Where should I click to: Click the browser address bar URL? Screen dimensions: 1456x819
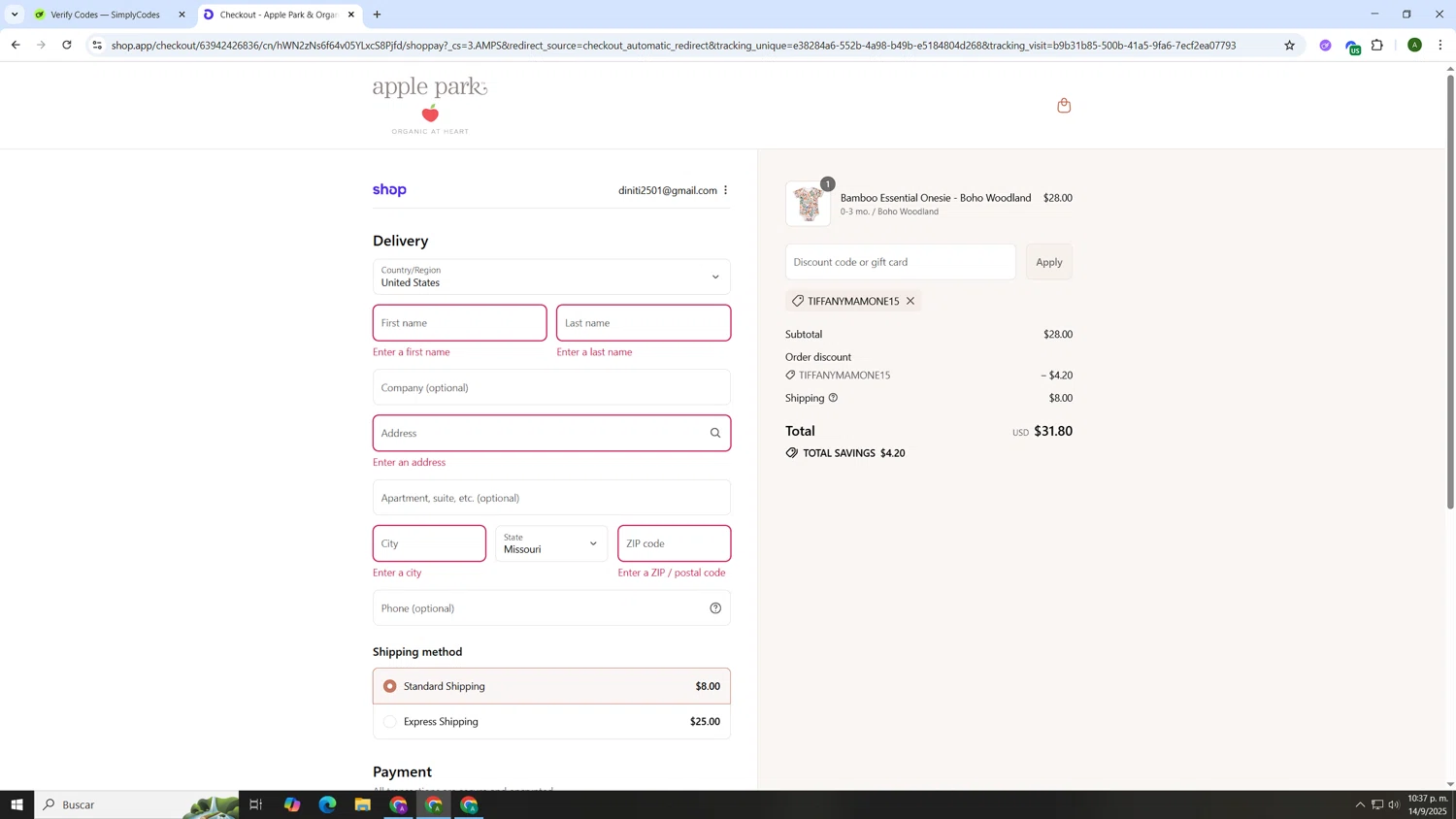[x=673, y=45]
